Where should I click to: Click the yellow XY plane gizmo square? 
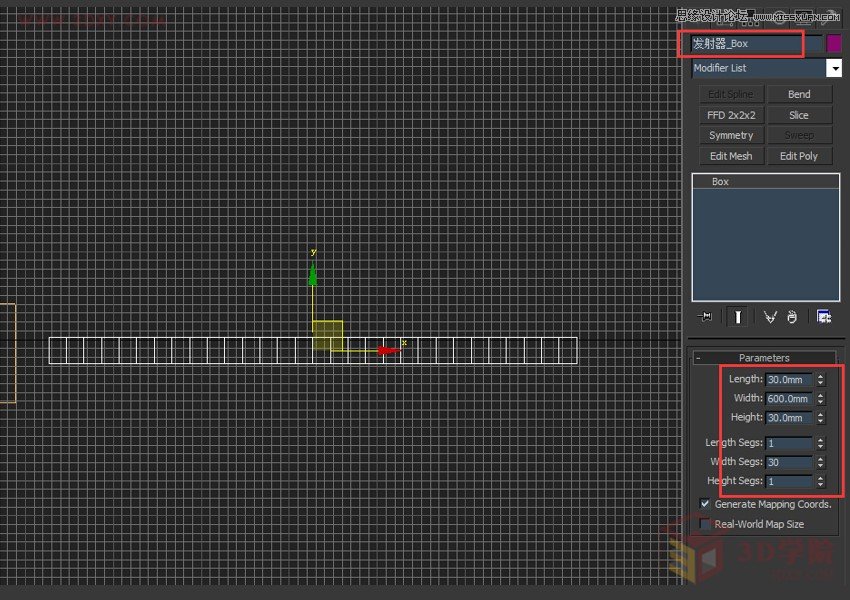pyautogui.click(x=328, y=335)
